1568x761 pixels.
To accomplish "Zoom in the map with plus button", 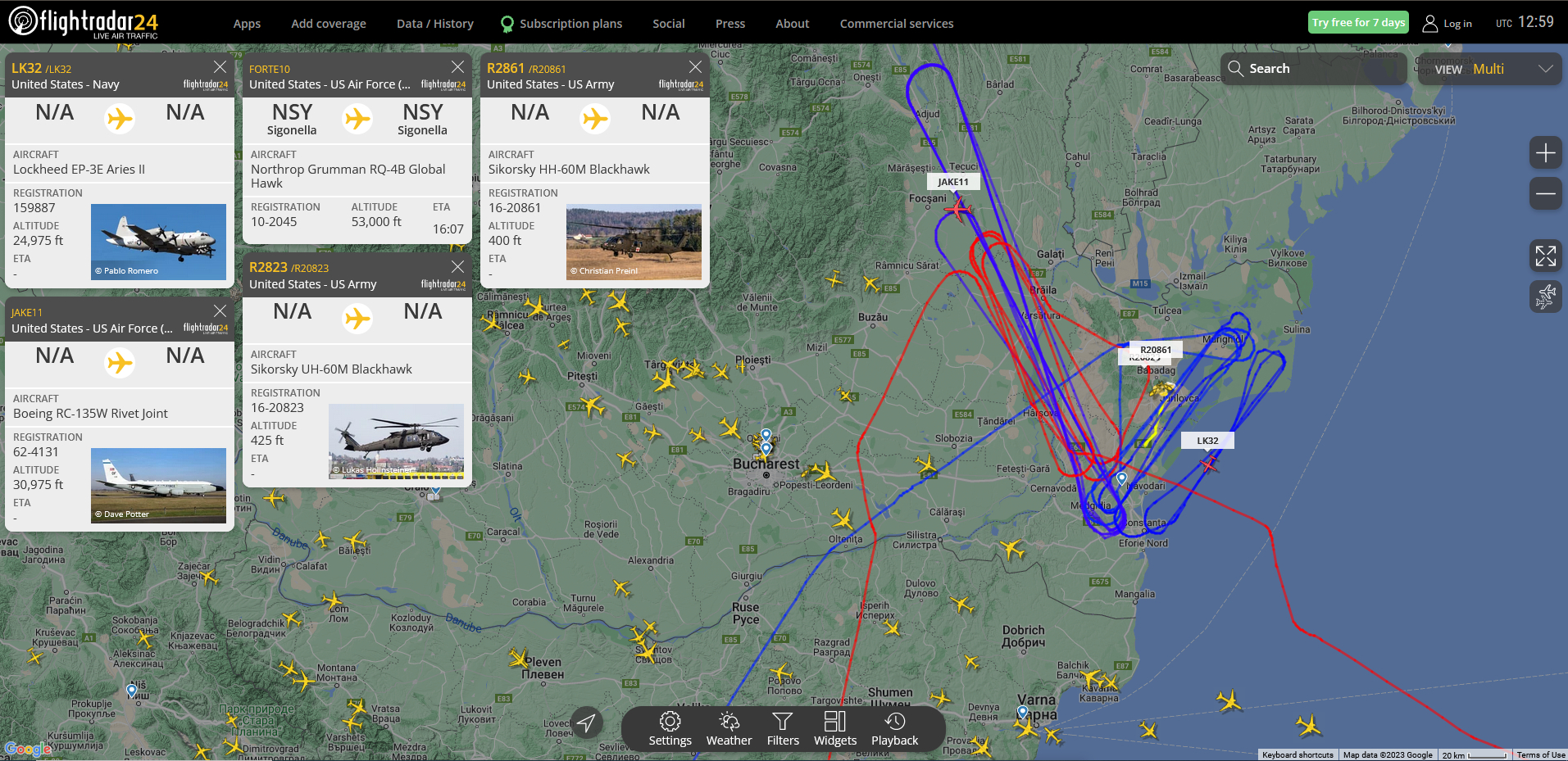I will 1545,153.
